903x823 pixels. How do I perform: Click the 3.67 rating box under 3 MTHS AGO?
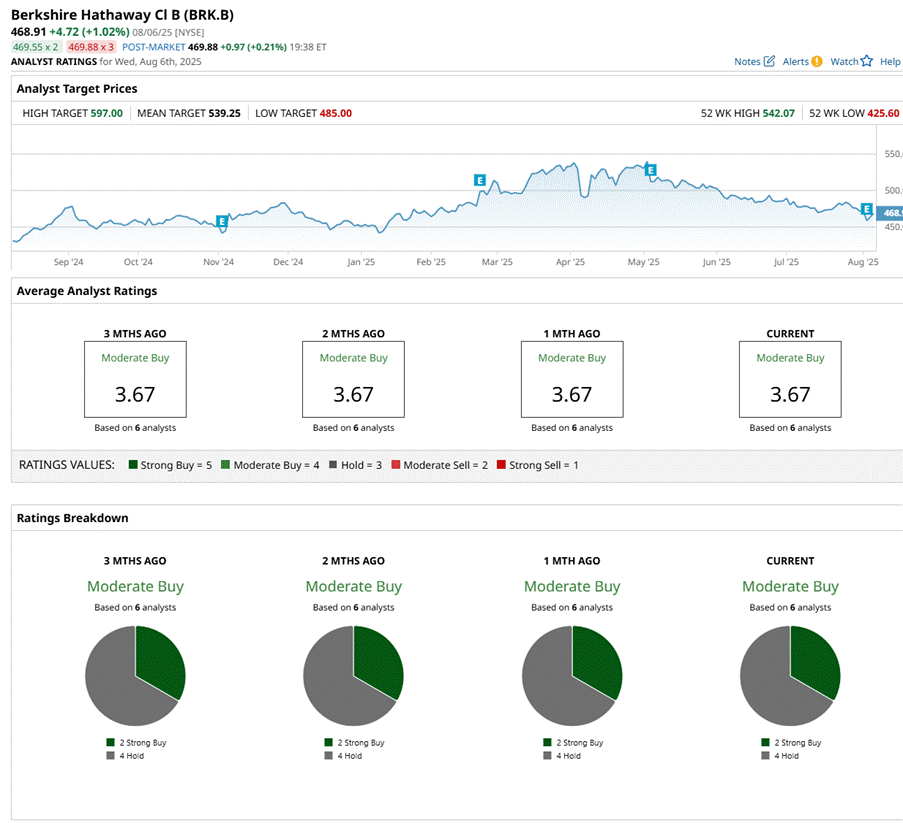pos(135,380)
